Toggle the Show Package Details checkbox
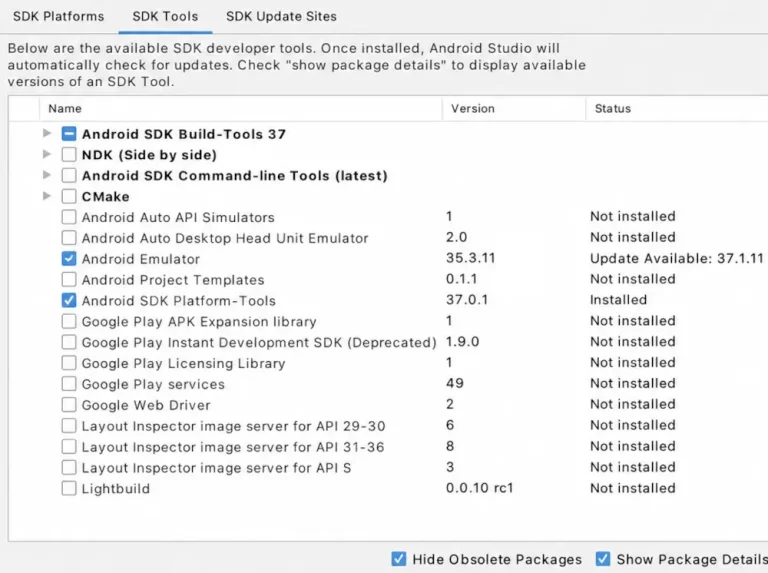Viewport: 768px width, 573px height. [x=603, y=559]
